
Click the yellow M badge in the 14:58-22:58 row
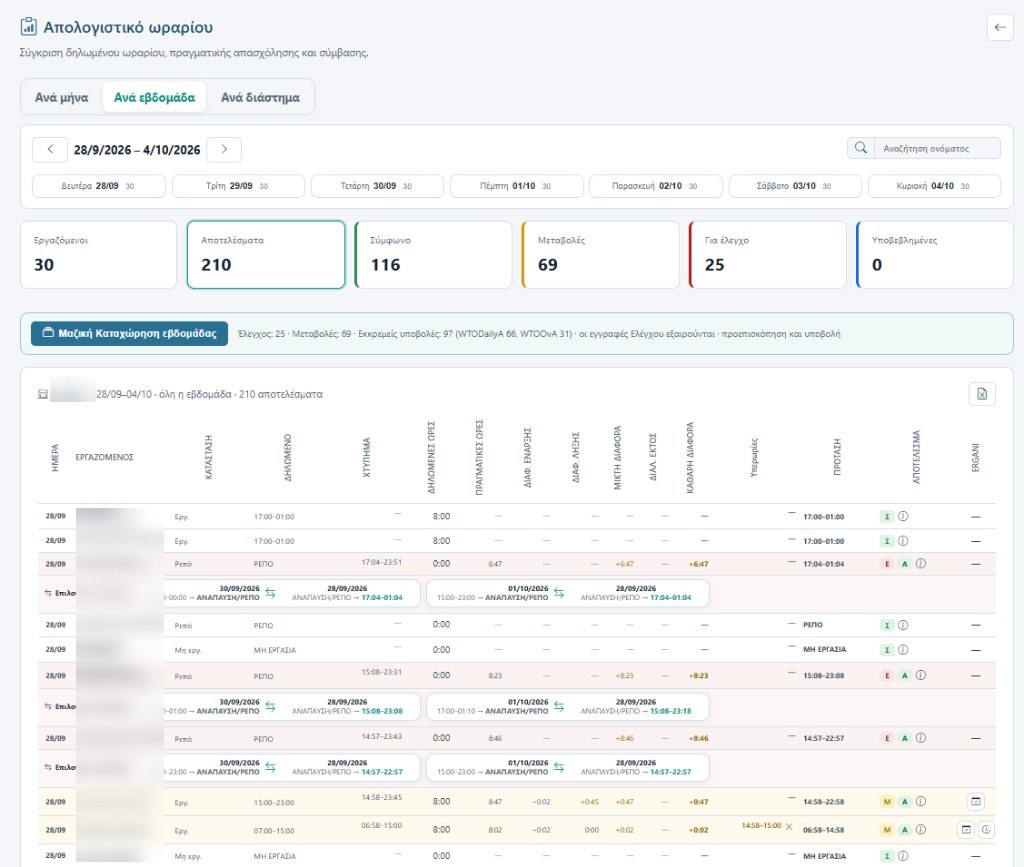click(887, 801)
